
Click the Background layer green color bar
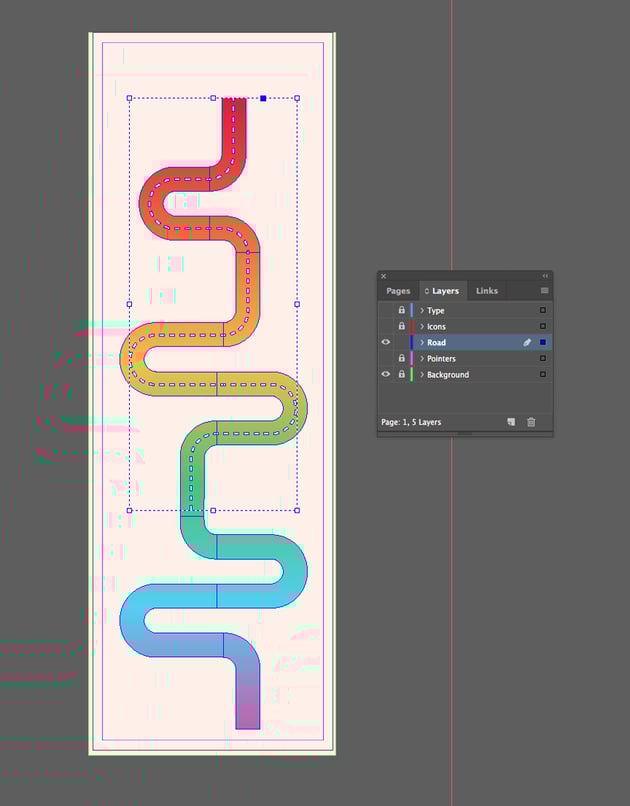tap(412, 374)
